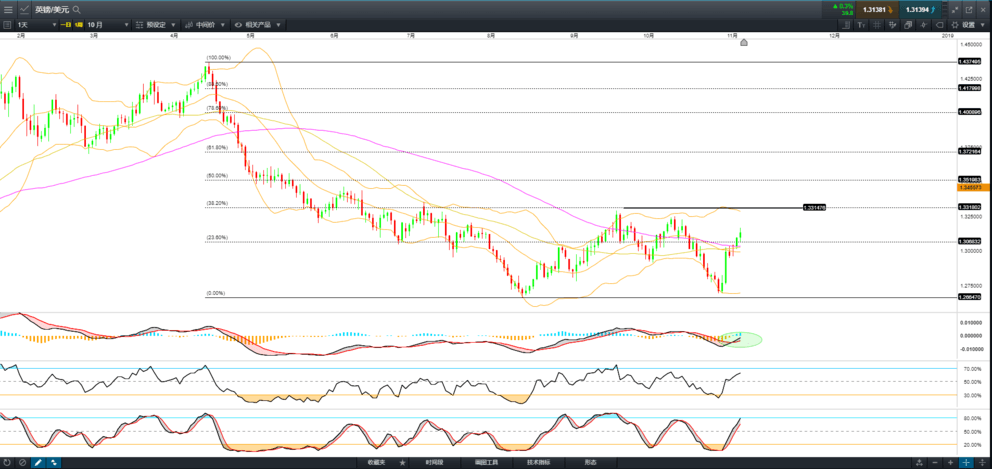
Task: Open the chart list panel icon
Action: click(x=8, y=25)
